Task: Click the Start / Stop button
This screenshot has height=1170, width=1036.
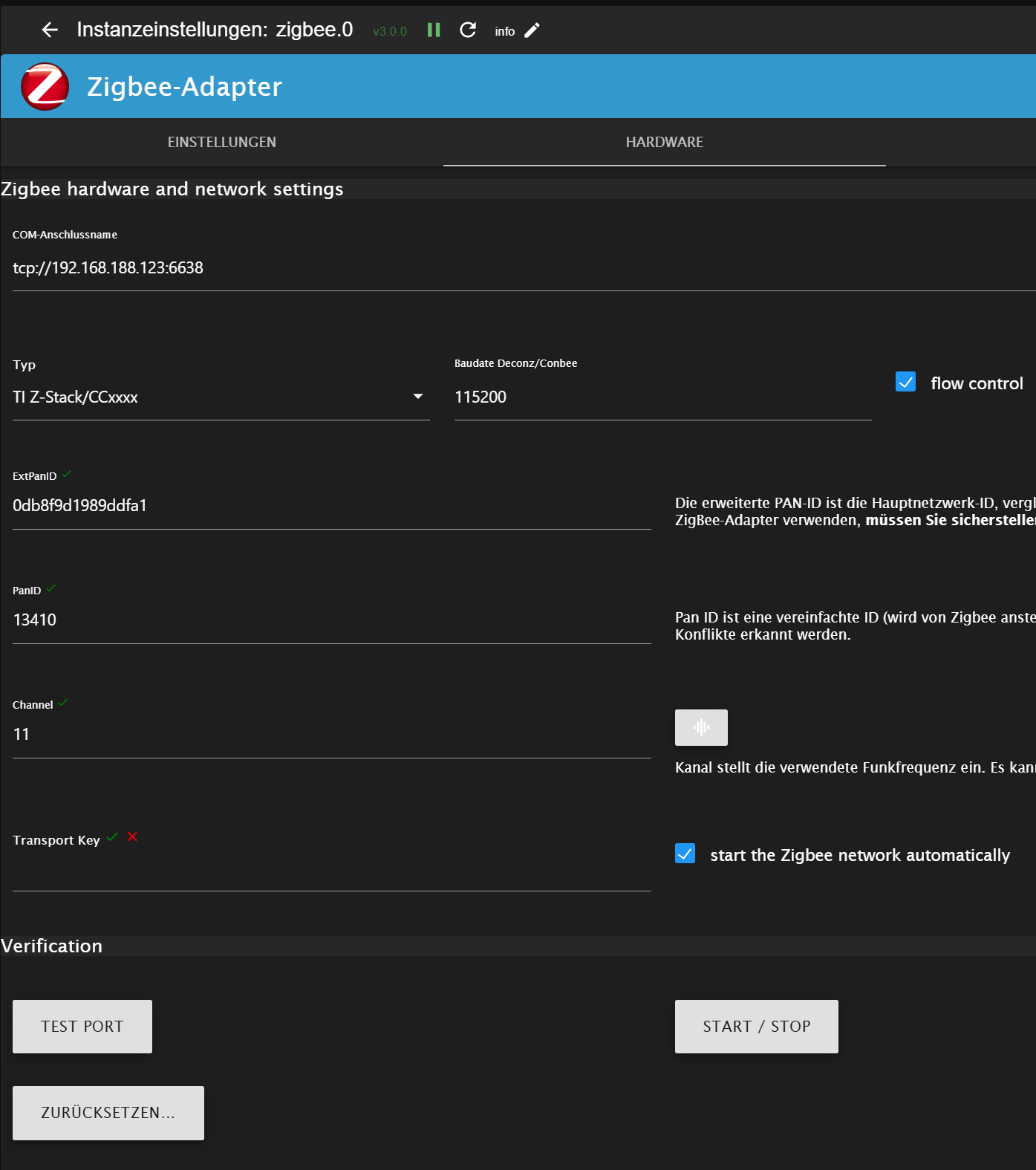Action: [x=756, y=1026]
